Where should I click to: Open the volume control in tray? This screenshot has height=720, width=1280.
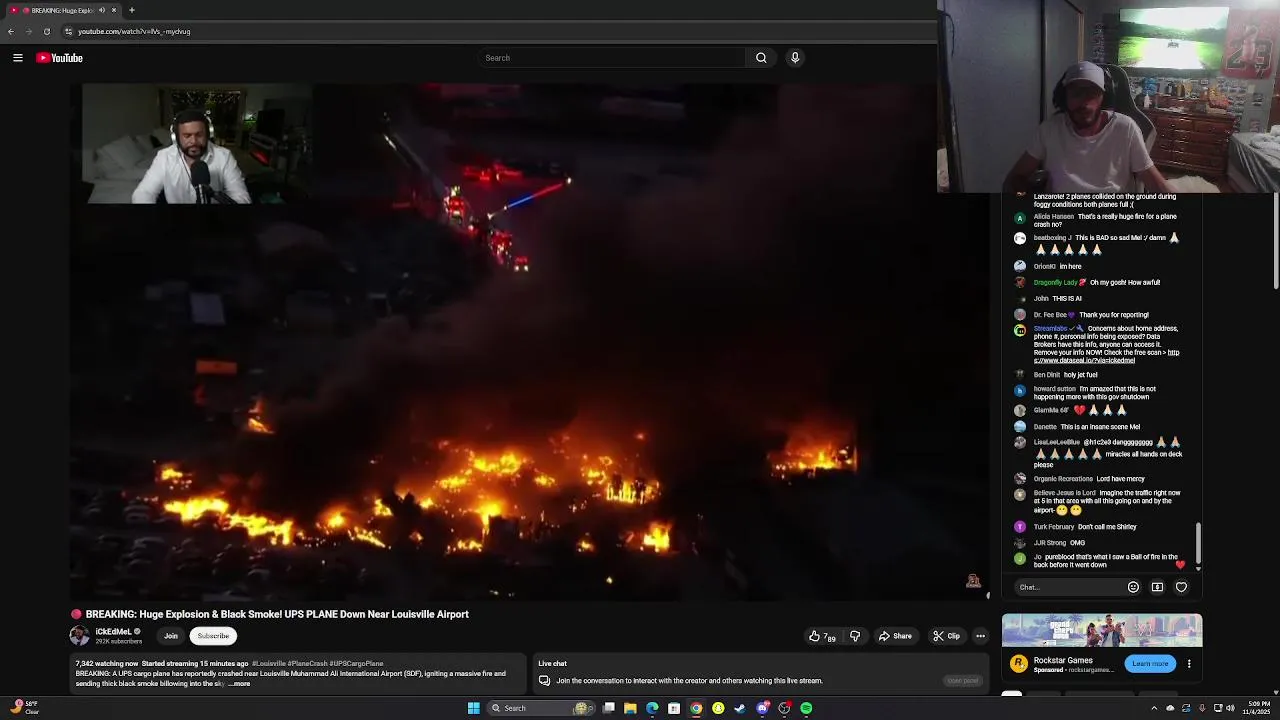pos(1230,708)
